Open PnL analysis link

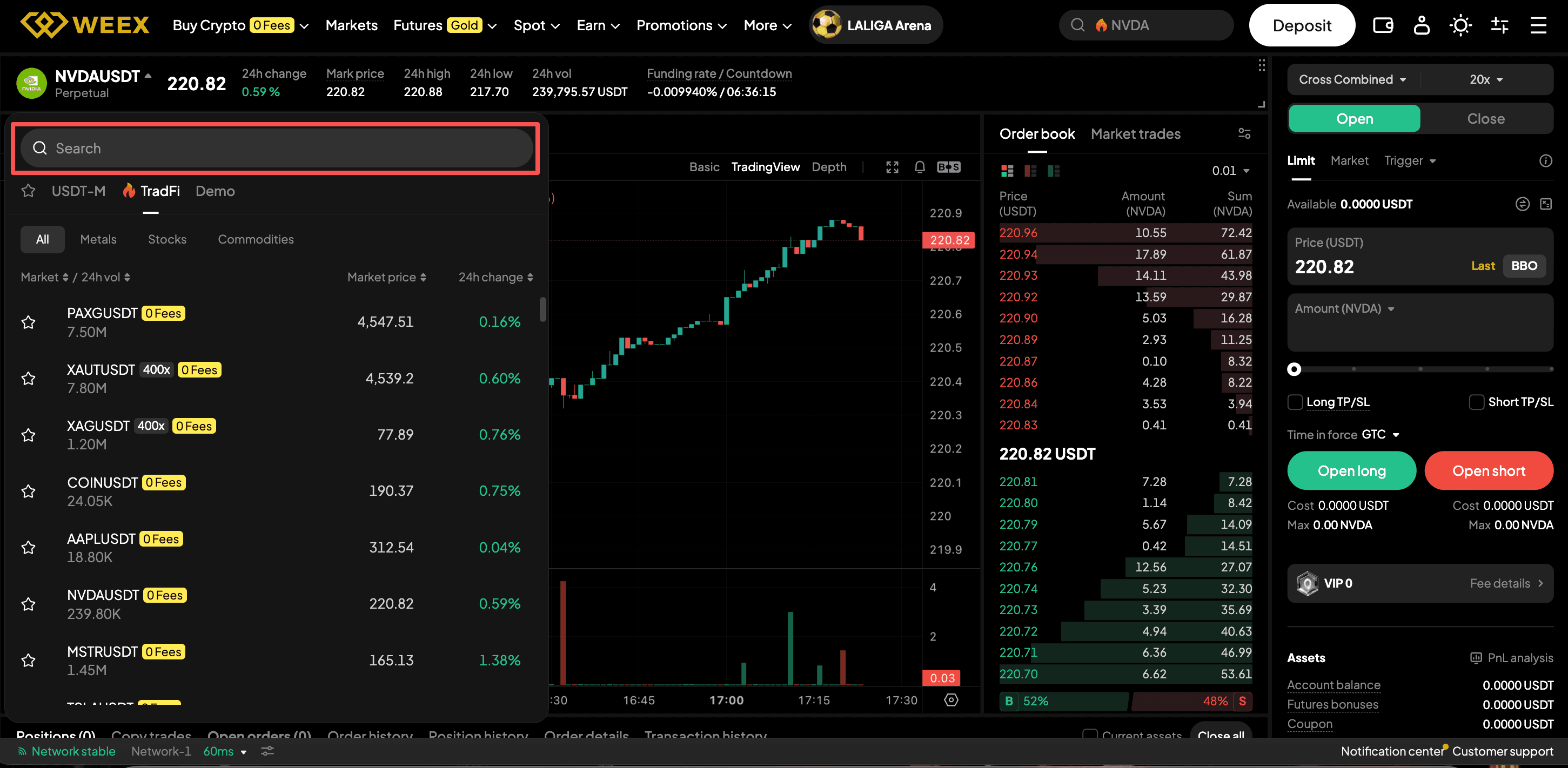[1511, 658]
